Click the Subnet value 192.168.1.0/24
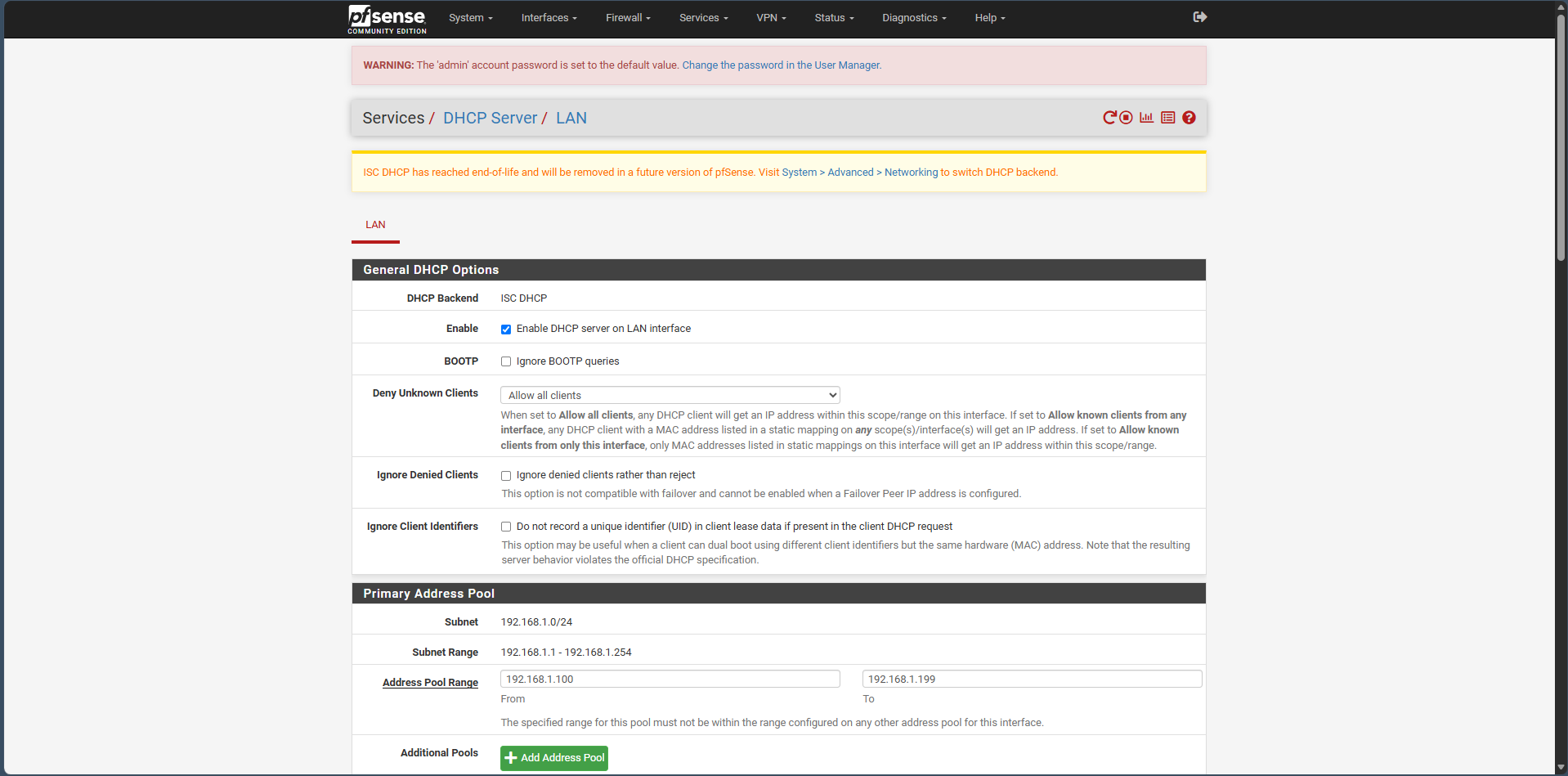Image resolution: width=1568 pixels, height=776 pixels. click(536, 622)
